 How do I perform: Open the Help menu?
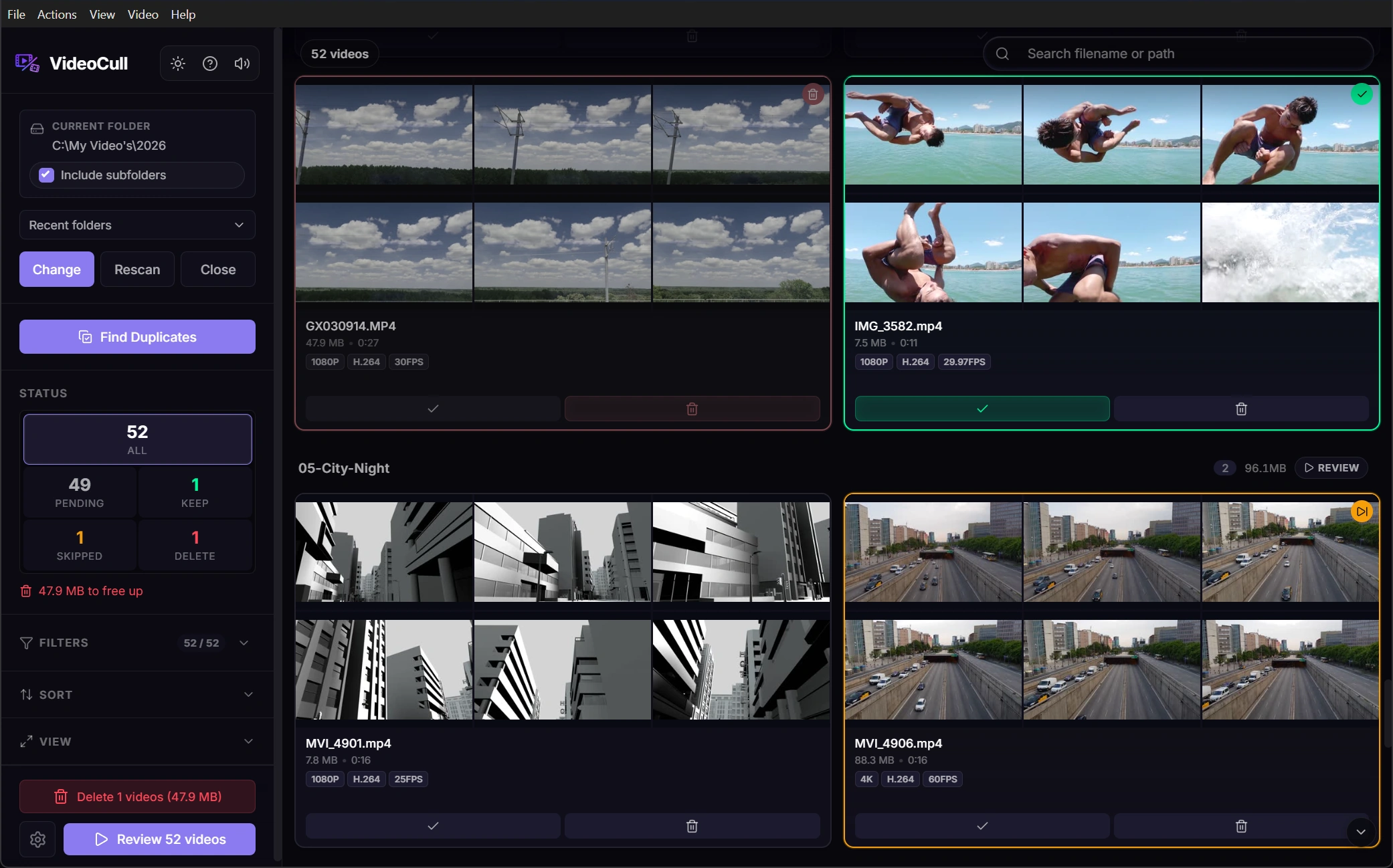pos(183,14)
